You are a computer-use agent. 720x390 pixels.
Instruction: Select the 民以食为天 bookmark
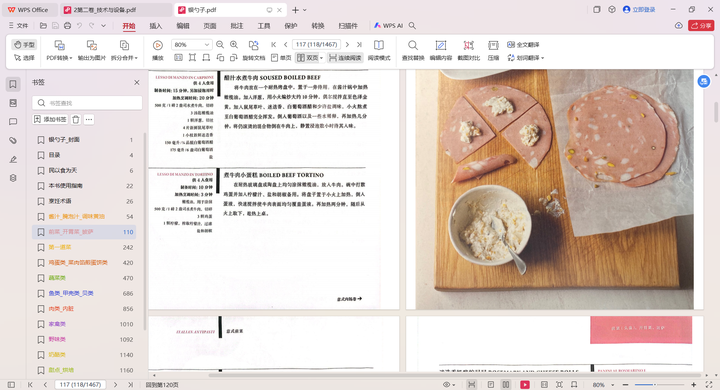coord(85,170)
